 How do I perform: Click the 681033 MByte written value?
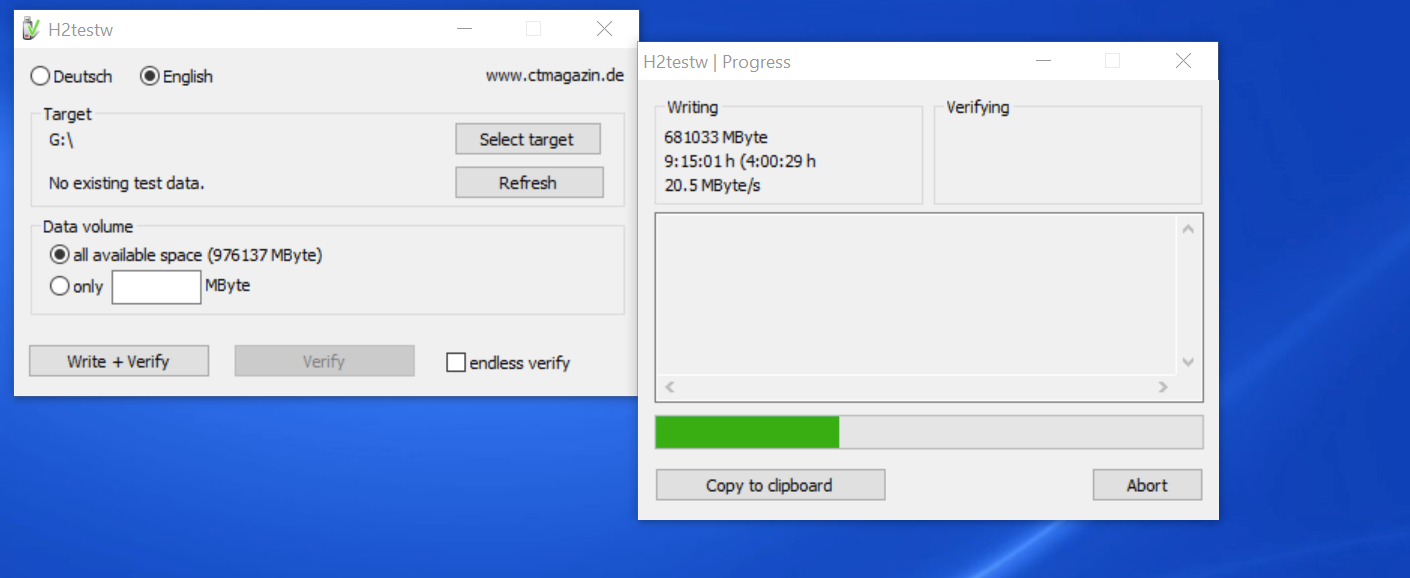716,137
